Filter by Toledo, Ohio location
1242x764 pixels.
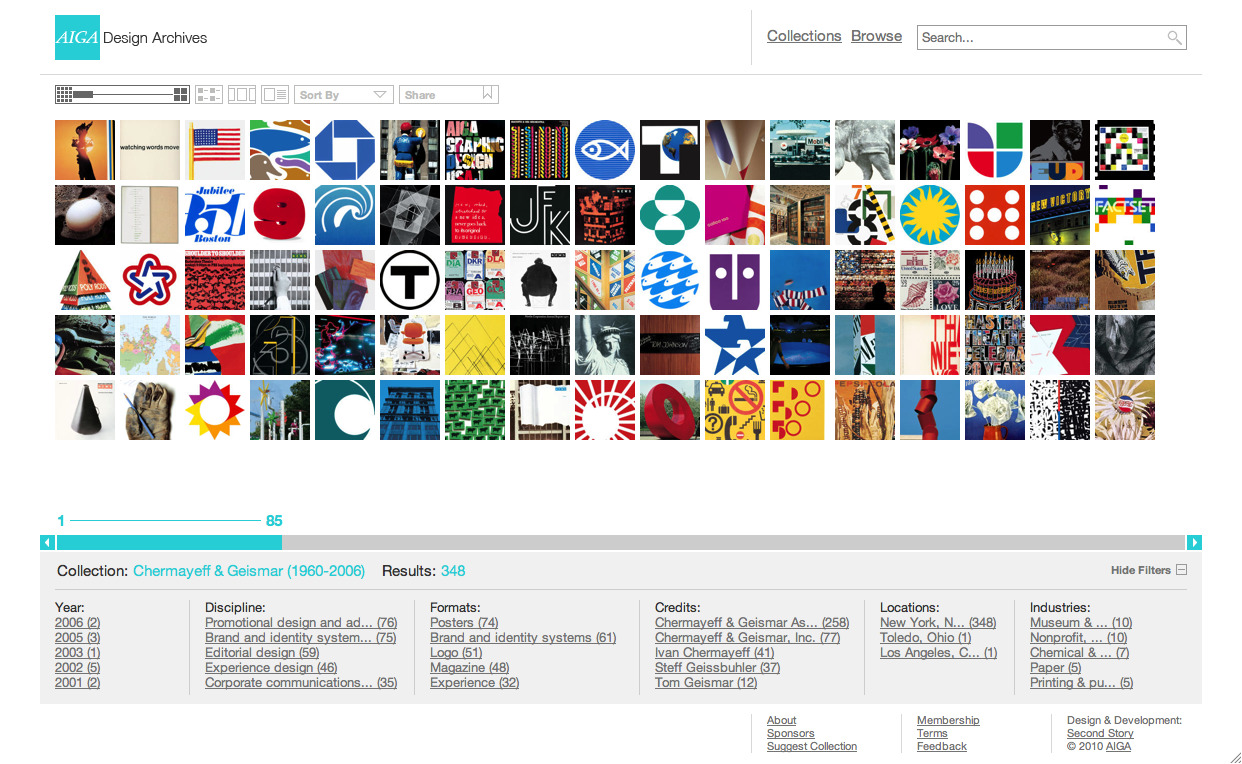(925, 638)
